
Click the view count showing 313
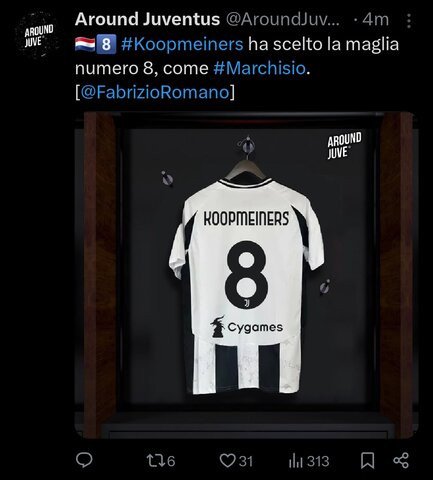[318, 461]
